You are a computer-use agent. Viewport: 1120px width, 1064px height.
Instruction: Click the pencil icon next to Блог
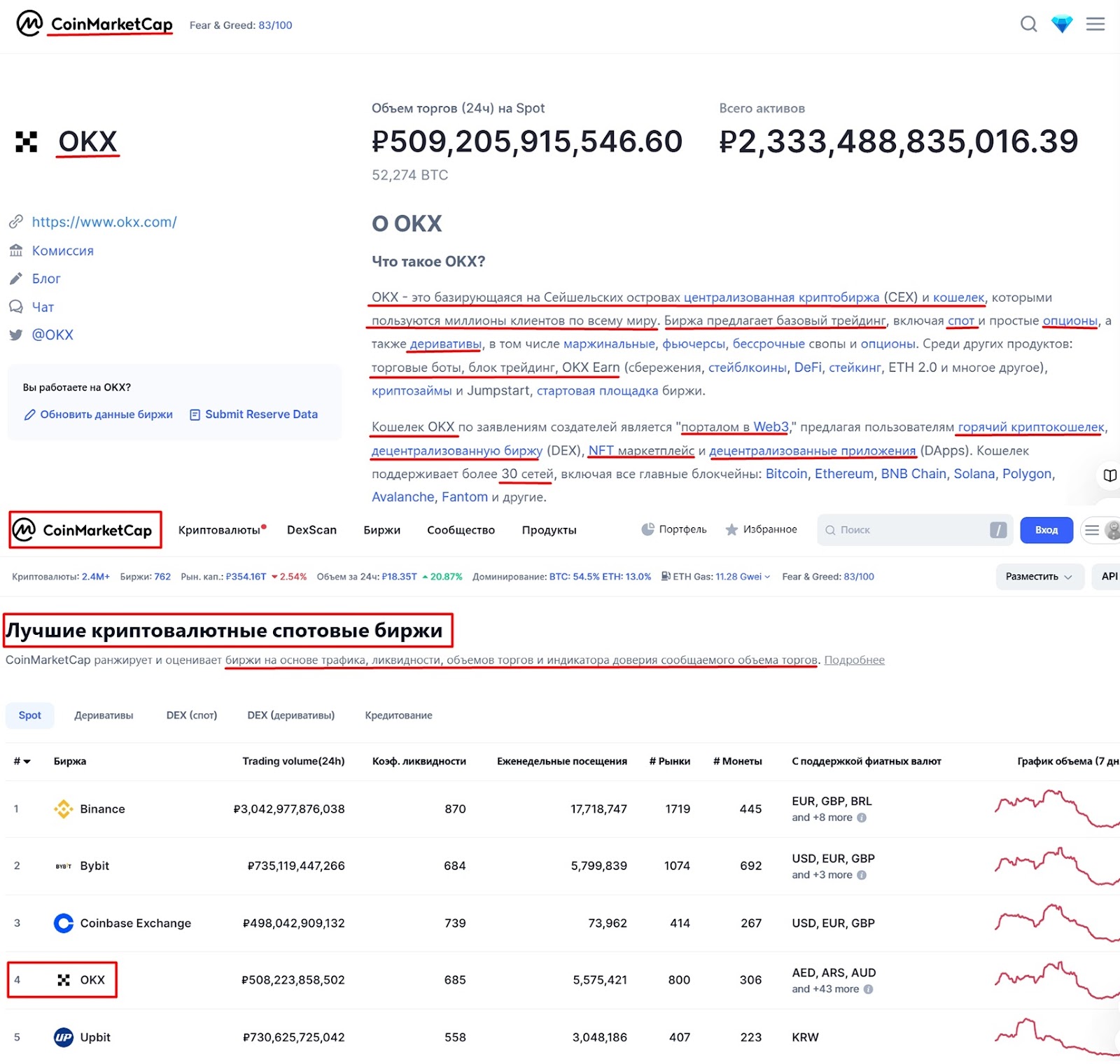pos(16,279)
